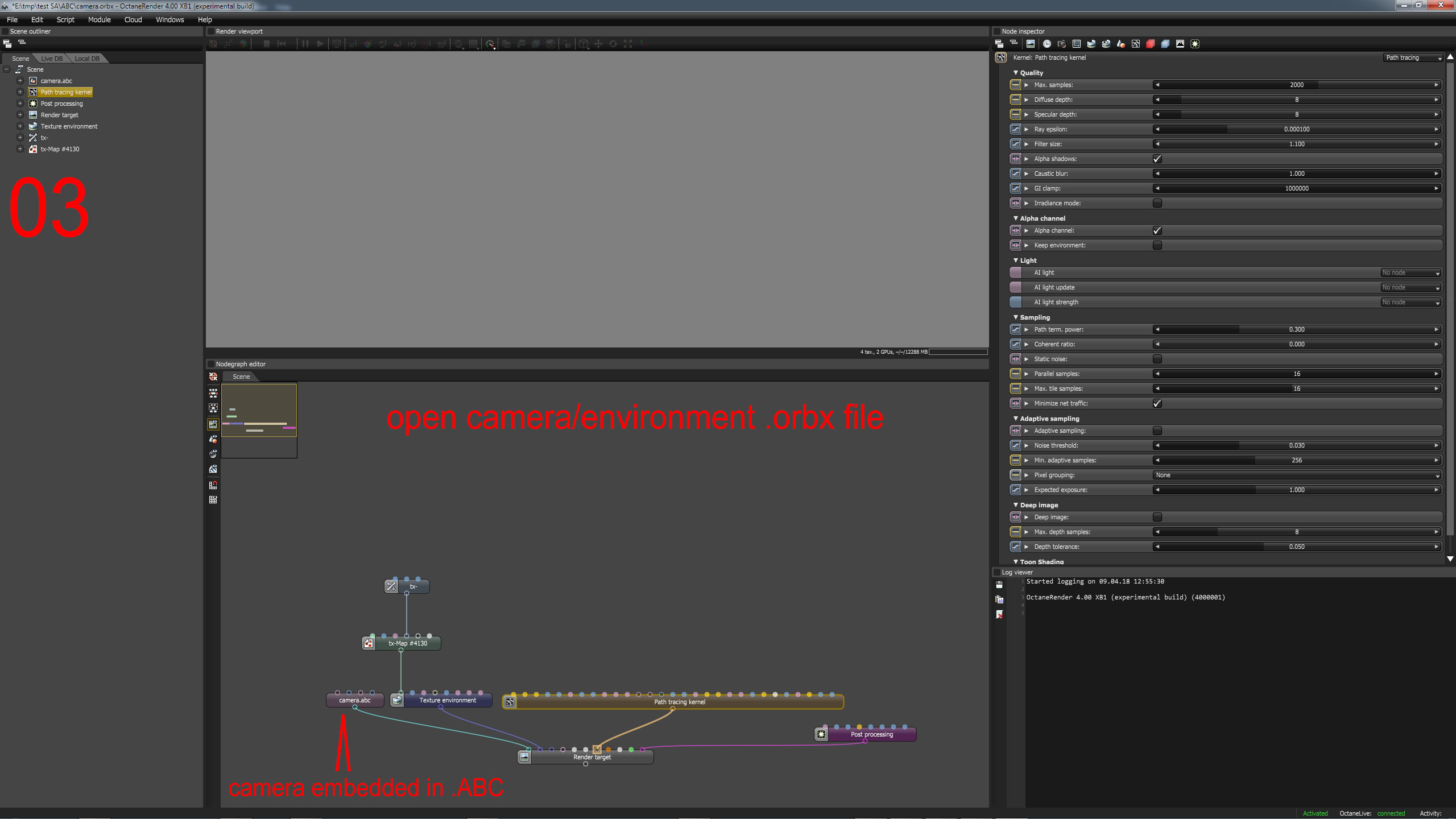
Task: Click the red render layer cube icon
Action: pyautogui.click(x=1150, y=44)
